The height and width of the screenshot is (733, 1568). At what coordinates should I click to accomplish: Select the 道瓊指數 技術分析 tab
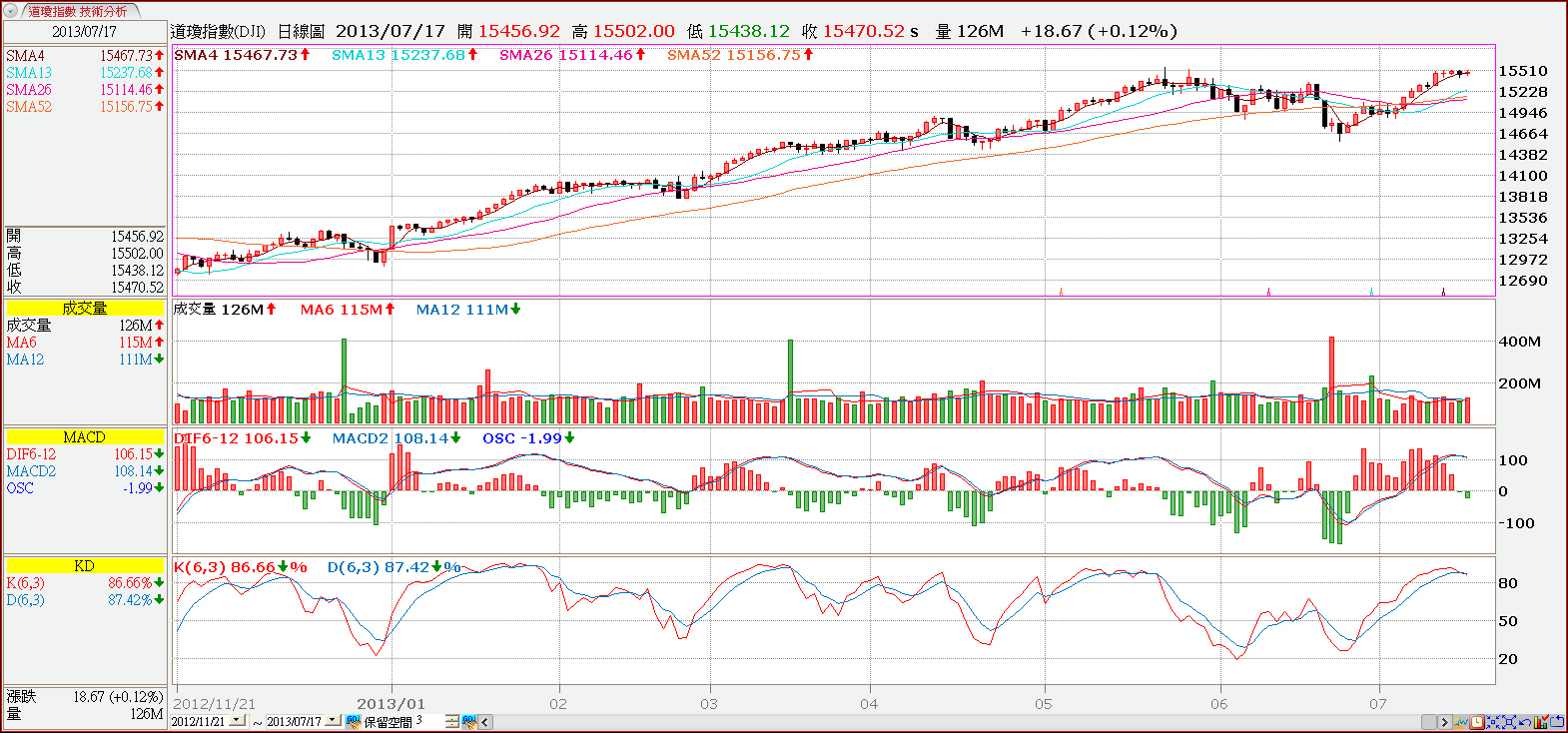tap(78, 11)
